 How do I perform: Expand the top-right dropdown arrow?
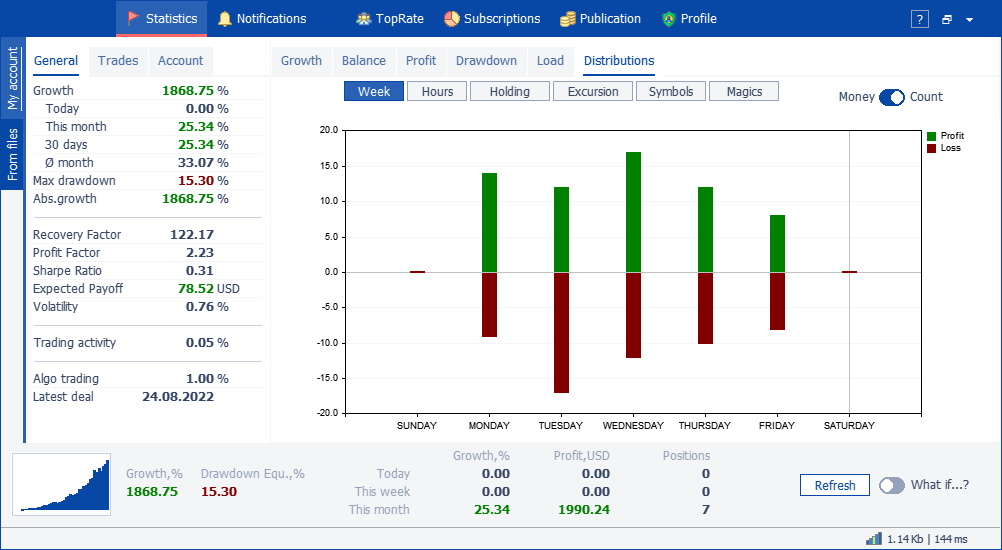tap(969, 20)
